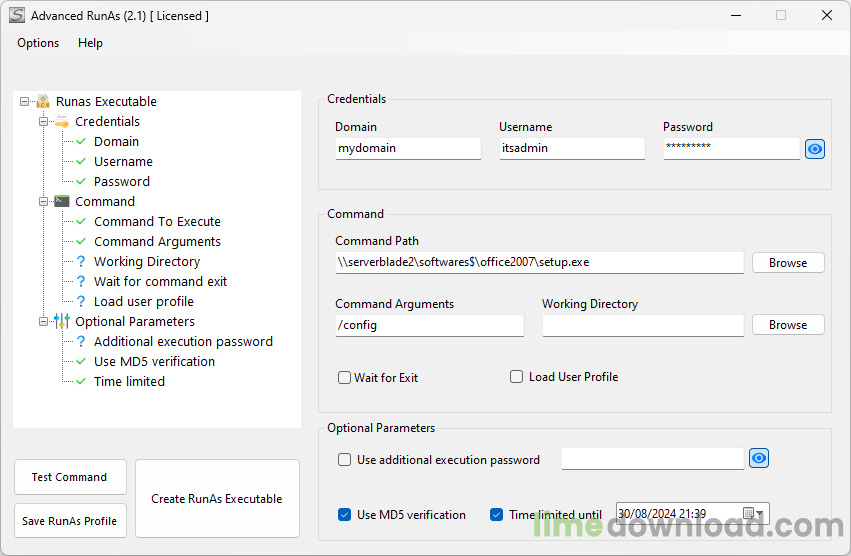Screen dimensions: 851x556
Task: Click the Create RunAs Executable button
Action: point(217,499)
